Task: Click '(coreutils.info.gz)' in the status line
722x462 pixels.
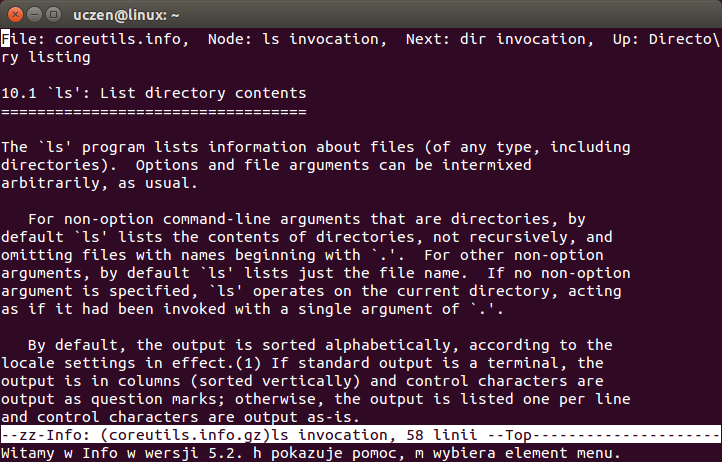Action: (185, 435)
